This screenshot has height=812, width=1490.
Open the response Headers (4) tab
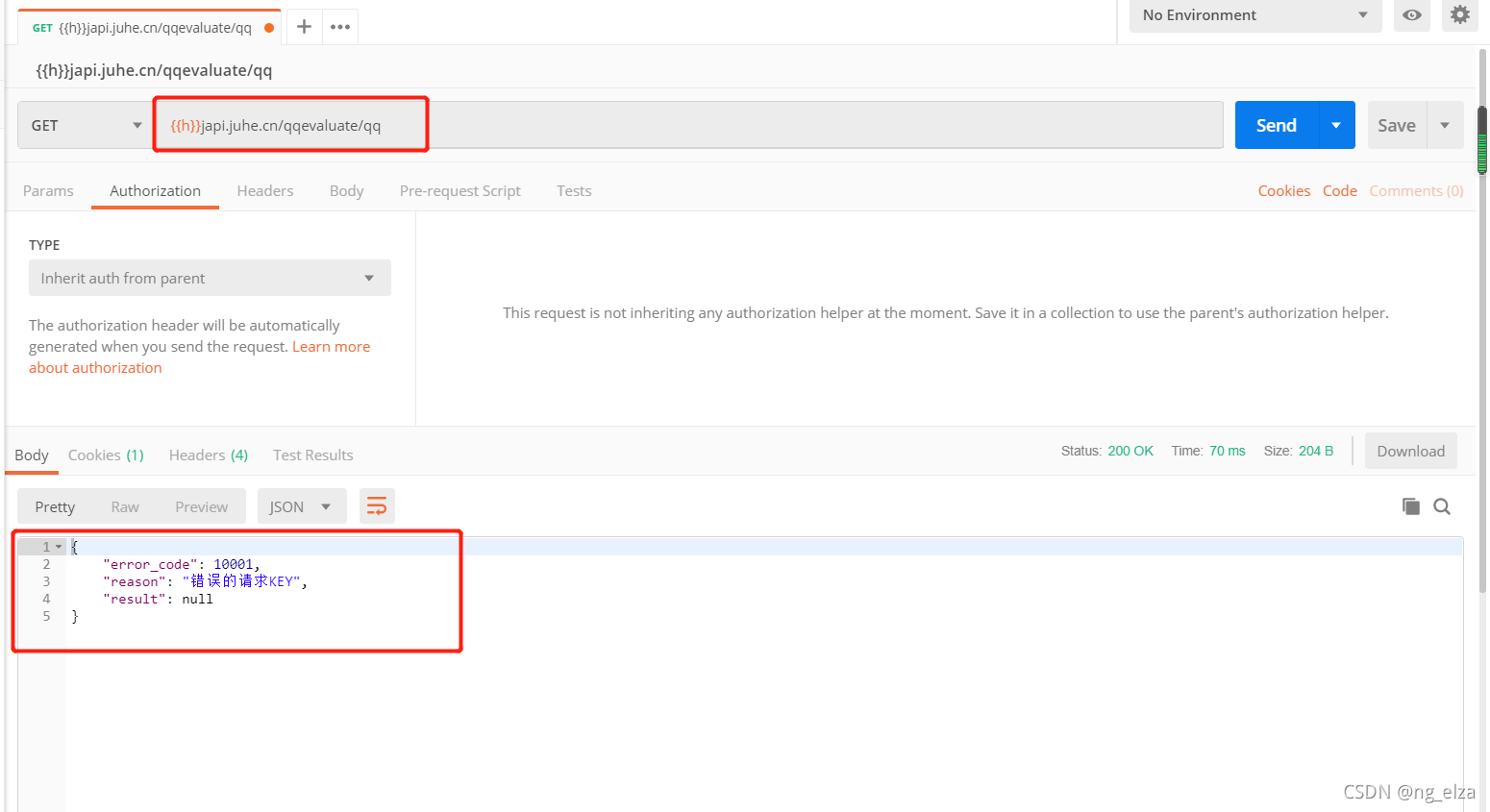tap(209, 455)
